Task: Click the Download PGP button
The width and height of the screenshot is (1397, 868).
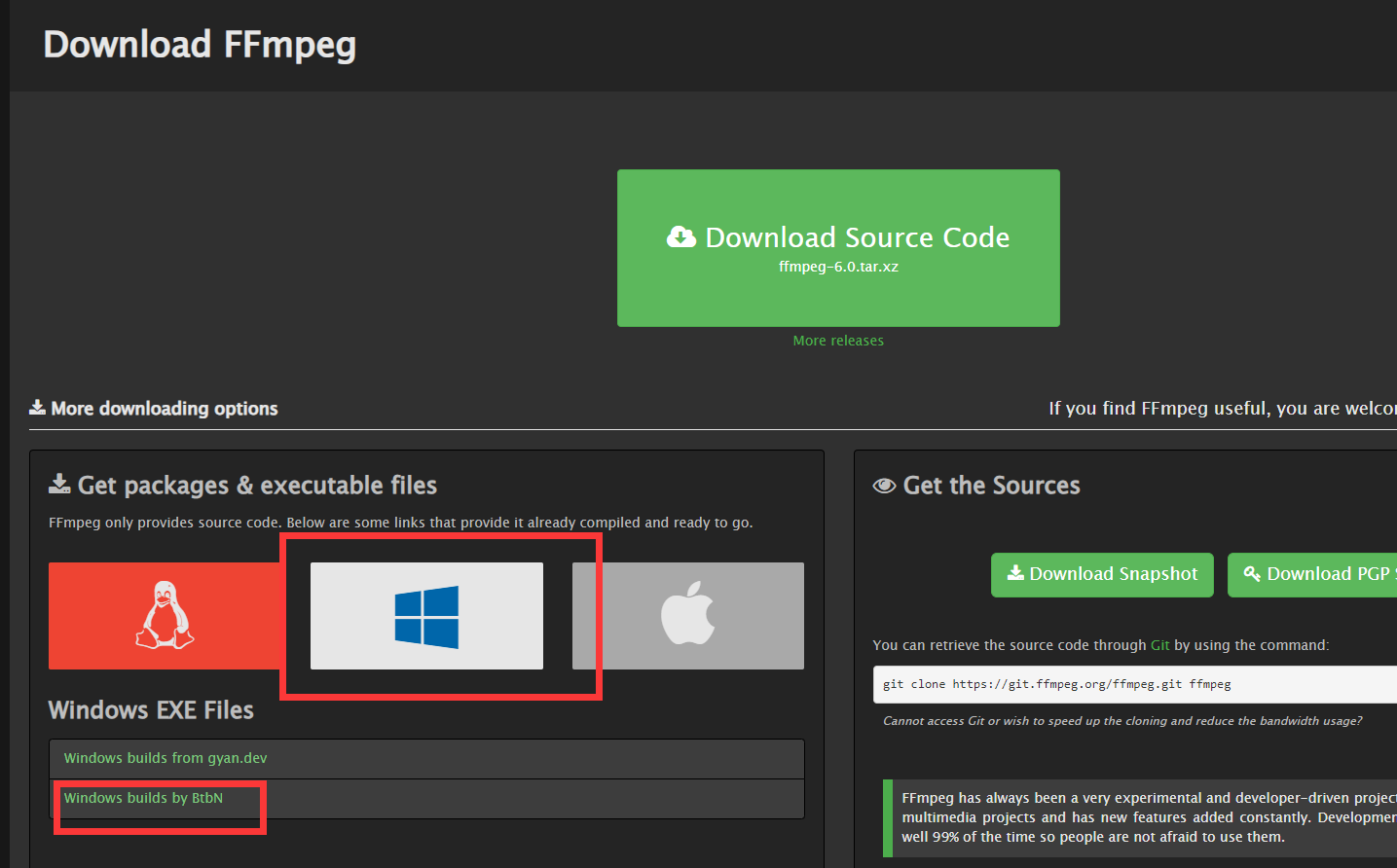Action: tap(1312, 574)
